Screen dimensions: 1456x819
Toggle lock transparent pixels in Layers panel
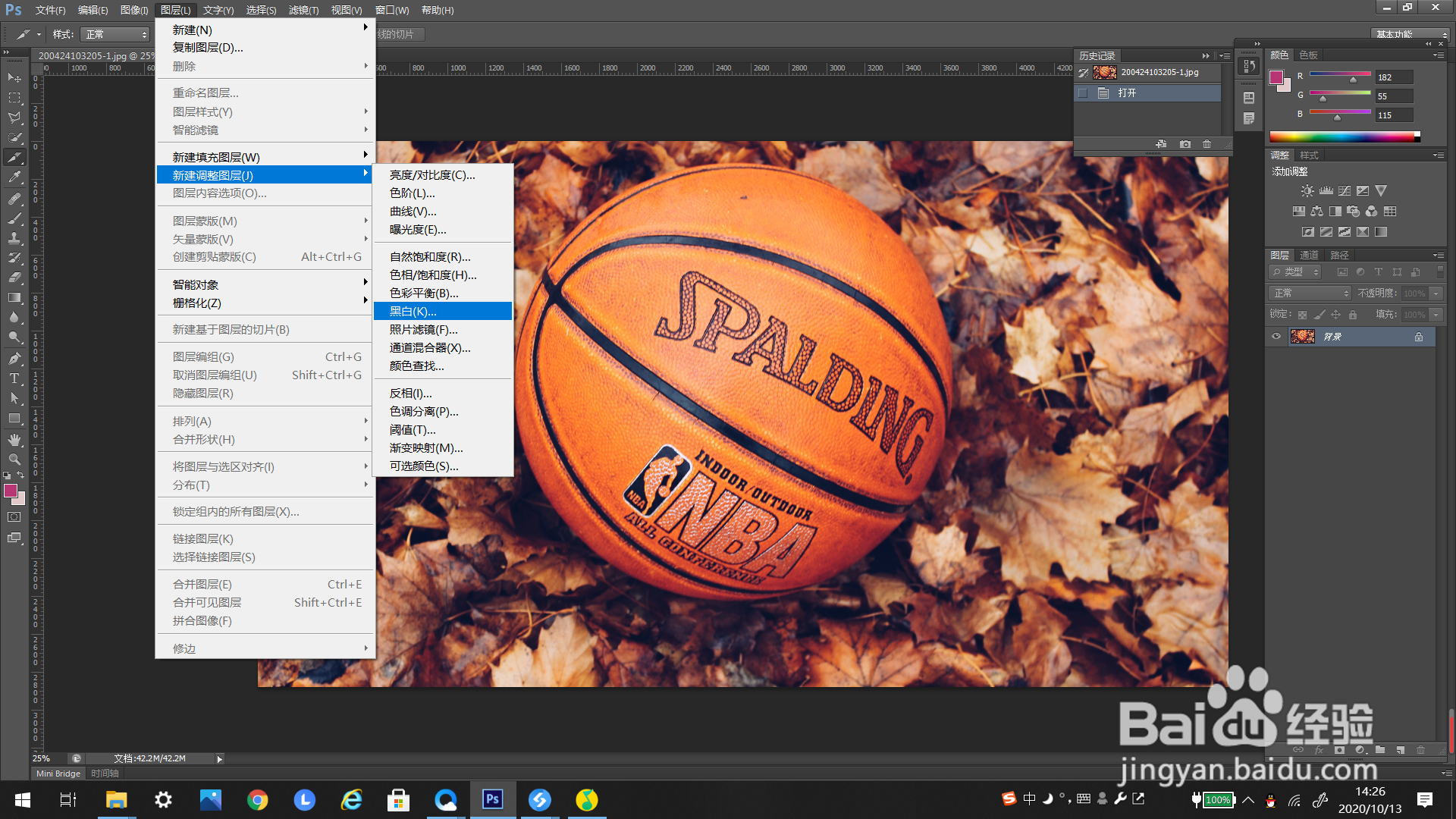[x=1302, y=315]
